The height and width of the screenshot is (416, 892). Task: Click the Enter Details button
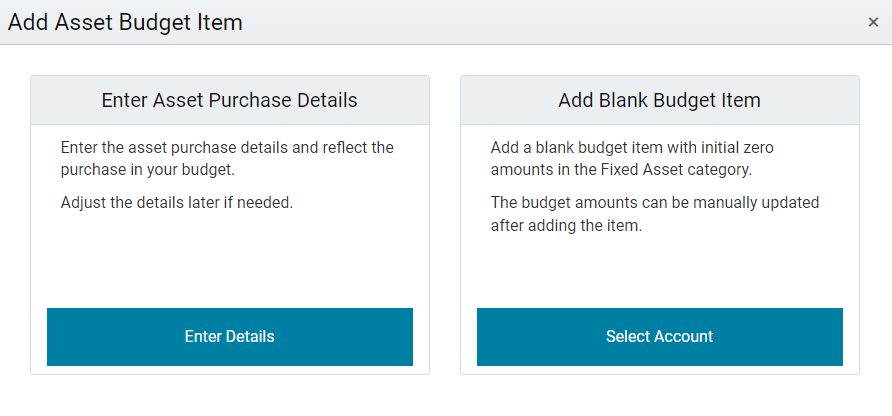[x=230, y=337]
